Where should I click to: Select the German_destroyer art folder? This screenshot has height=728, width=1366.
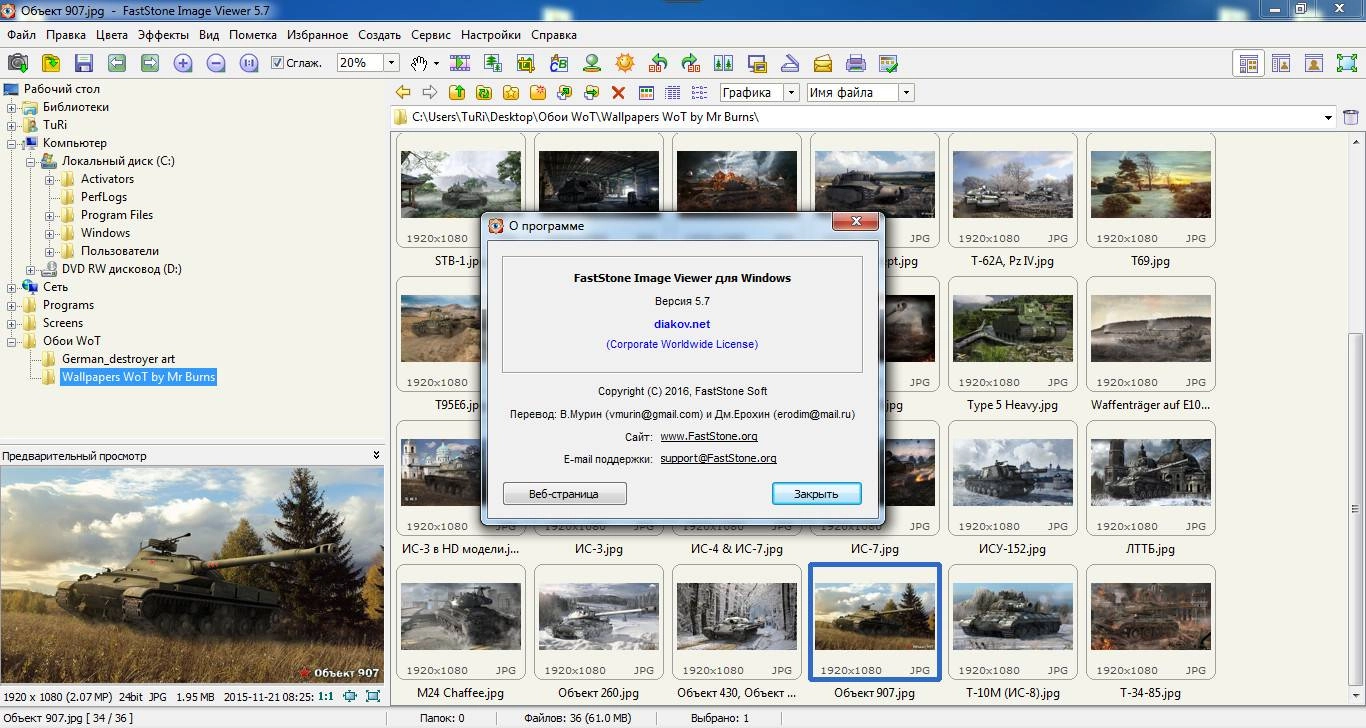click(118, 359)
